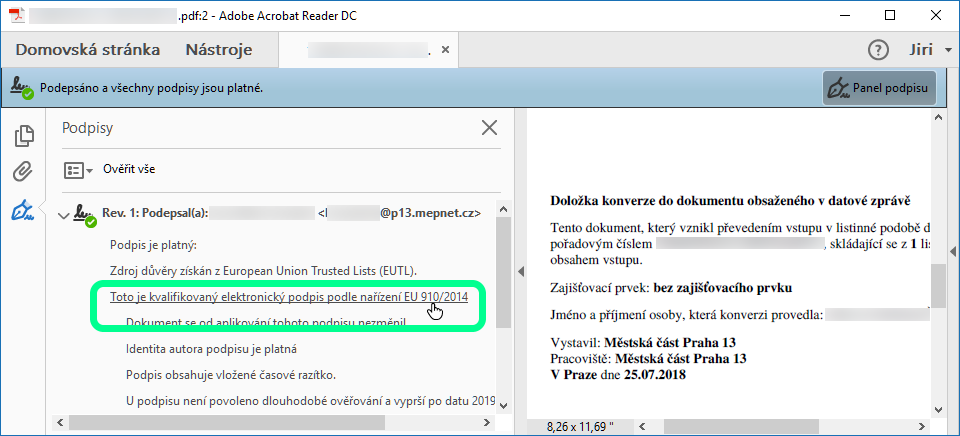Click 'Zajišťovací prvek' line in document
This screenshot has width=960, height=436.
pyautogui.click(x=671, y=287)
